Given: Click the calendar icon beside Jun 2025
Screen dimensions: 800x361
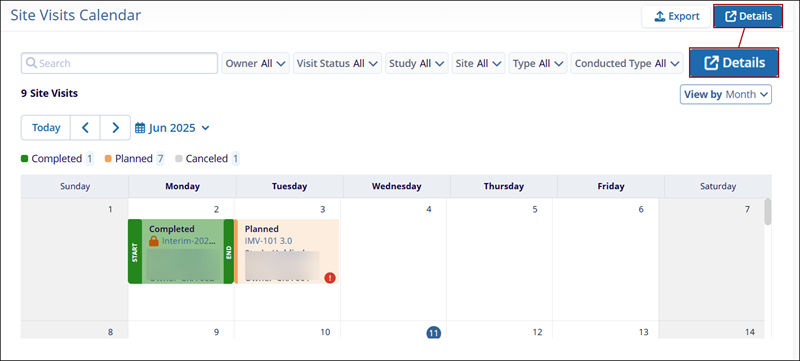Looking at the screenshot, I should pyautogui.click(x=140, y=128).
